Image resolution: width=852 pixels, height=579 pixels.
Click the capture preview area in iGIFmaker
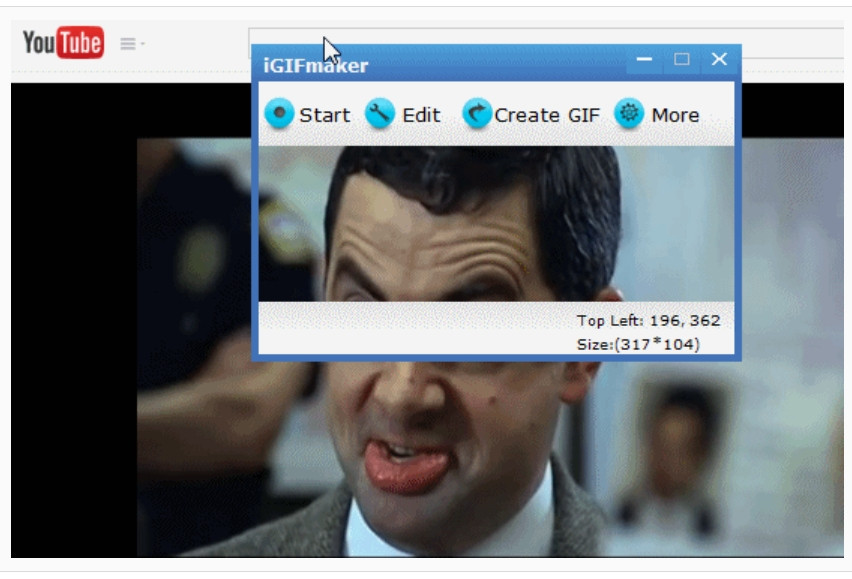click(x=496, y=224)
